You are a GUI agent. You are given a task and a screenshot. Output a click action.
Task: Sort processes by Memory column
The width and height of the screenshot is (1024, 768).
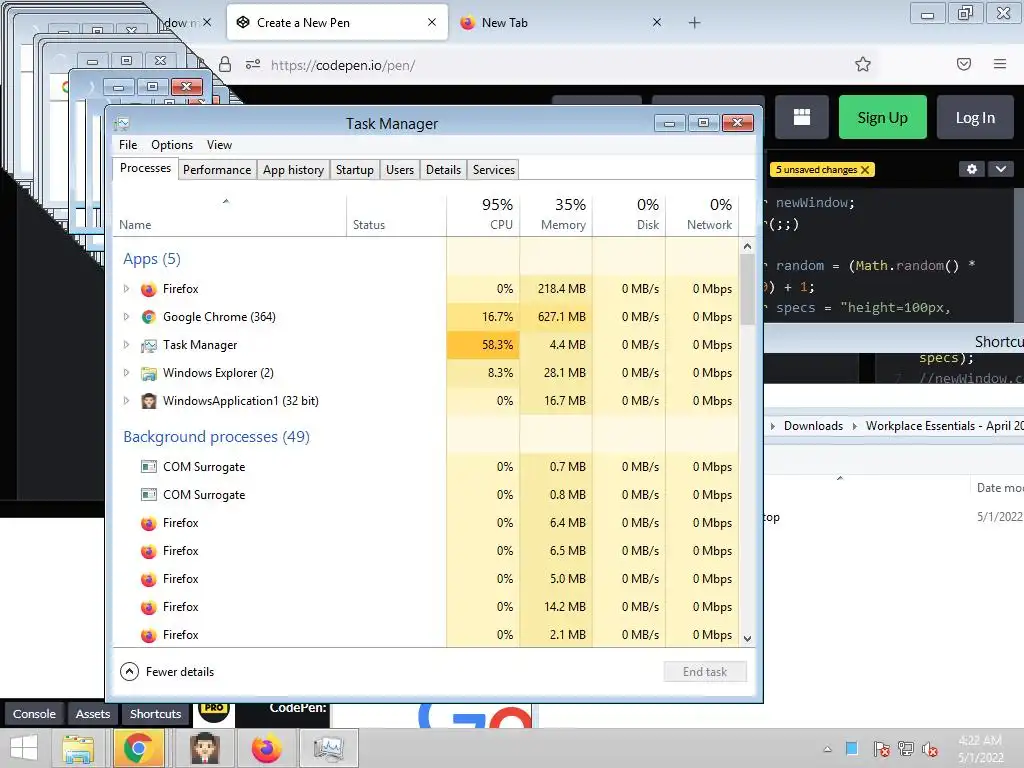point(556,214)
